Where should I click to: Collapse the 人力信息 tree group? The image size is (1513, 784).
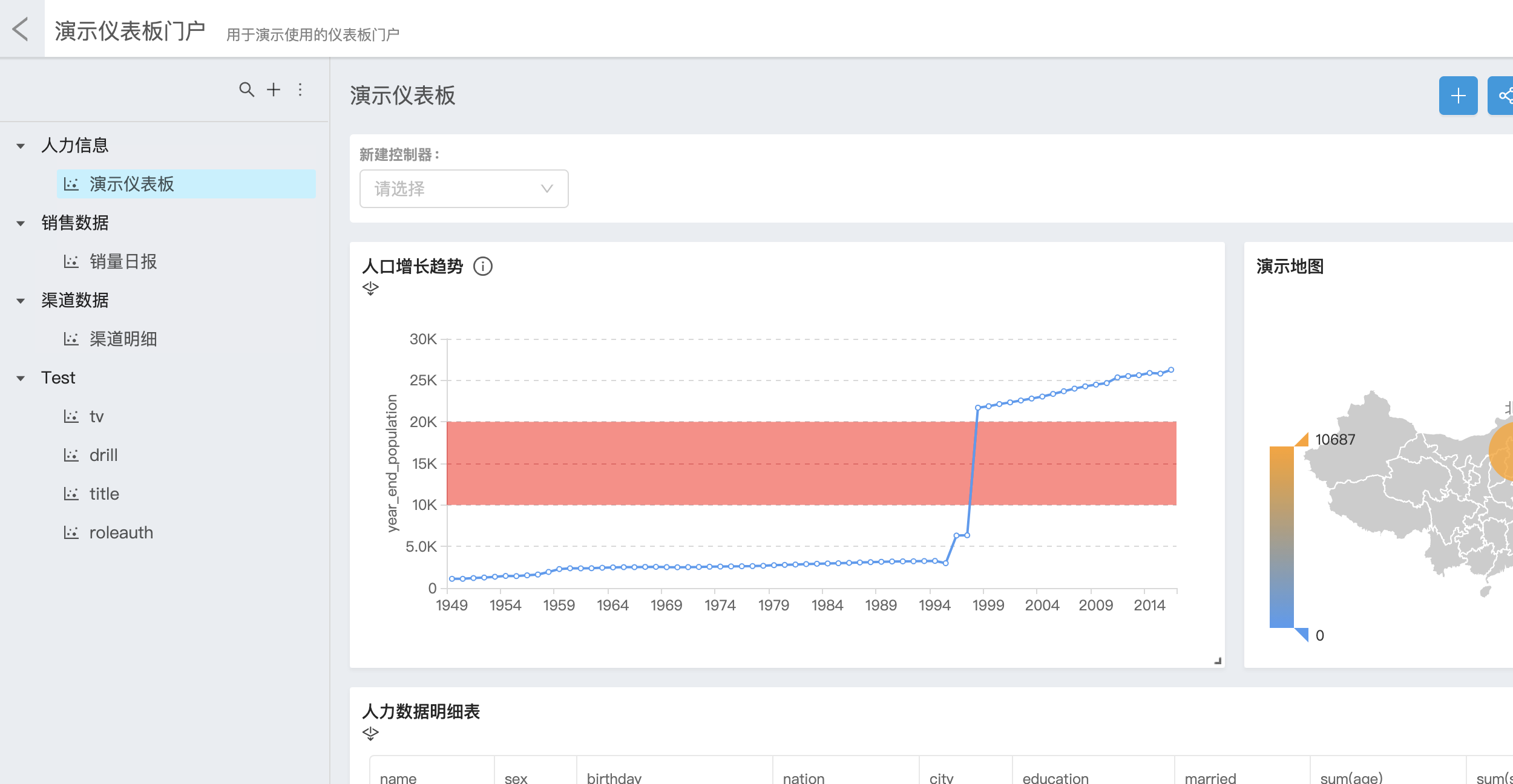click(x=21, y=146)
